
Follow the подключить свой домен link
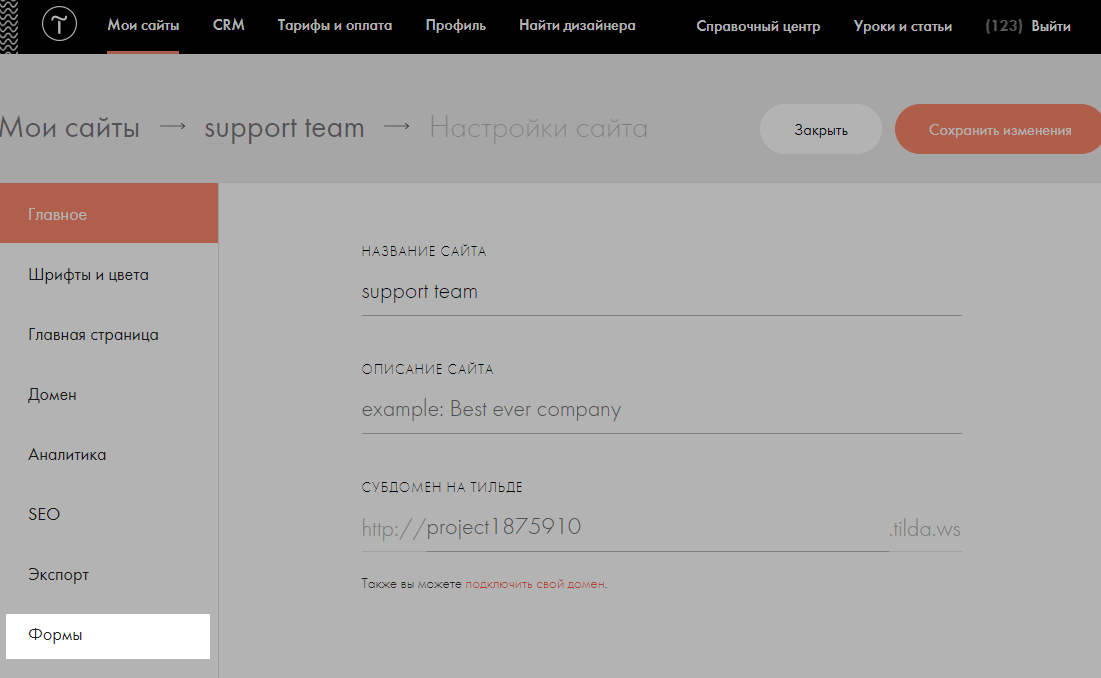[535, 584]
